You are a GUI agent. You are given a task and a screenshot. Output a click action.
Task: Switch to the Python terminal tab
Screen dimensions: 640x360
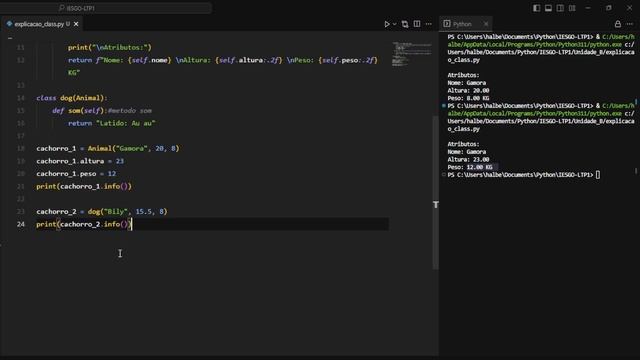point(462,24)
